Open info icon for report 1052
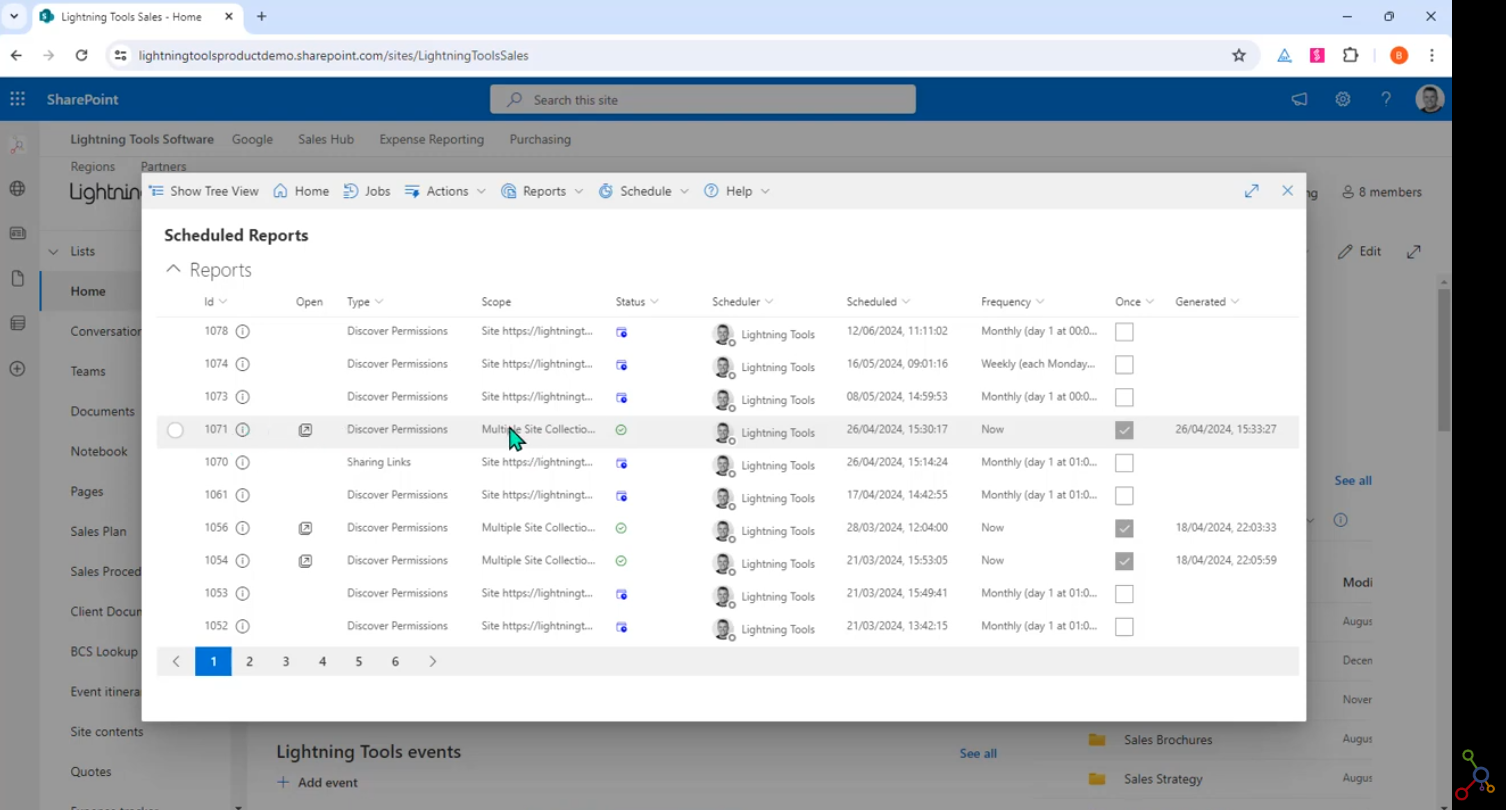The image size is (1506, 810). (242, 626)
